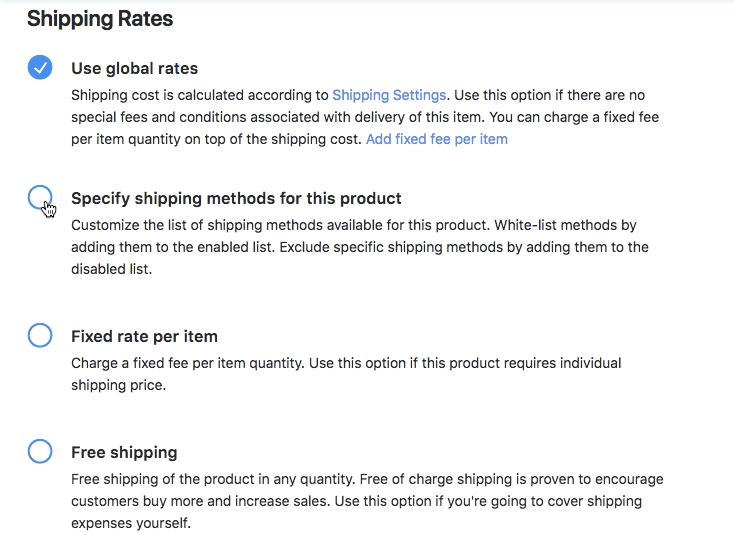The image size is (734, 556).
Task: Choose the Specify shipping methods radio button
Action: tap(40, 197)
